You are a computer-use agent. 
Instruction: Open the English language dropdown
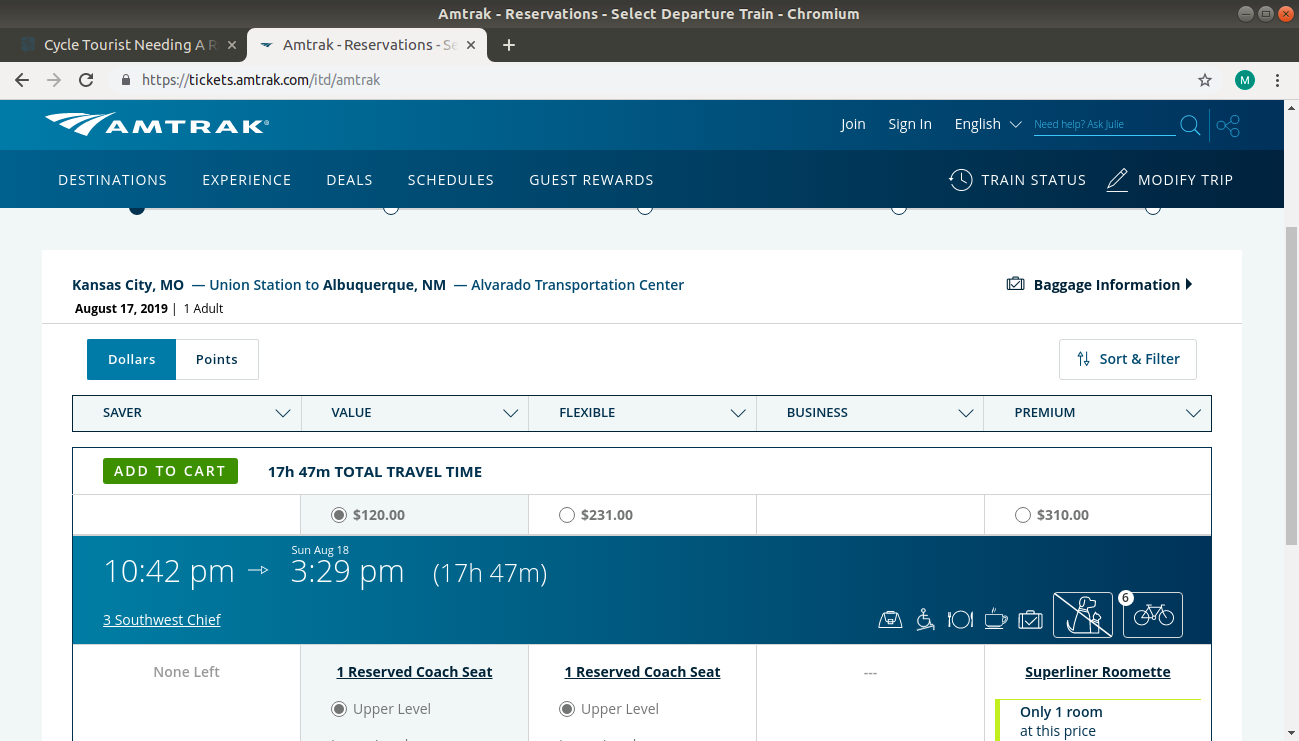coord(988,124)
